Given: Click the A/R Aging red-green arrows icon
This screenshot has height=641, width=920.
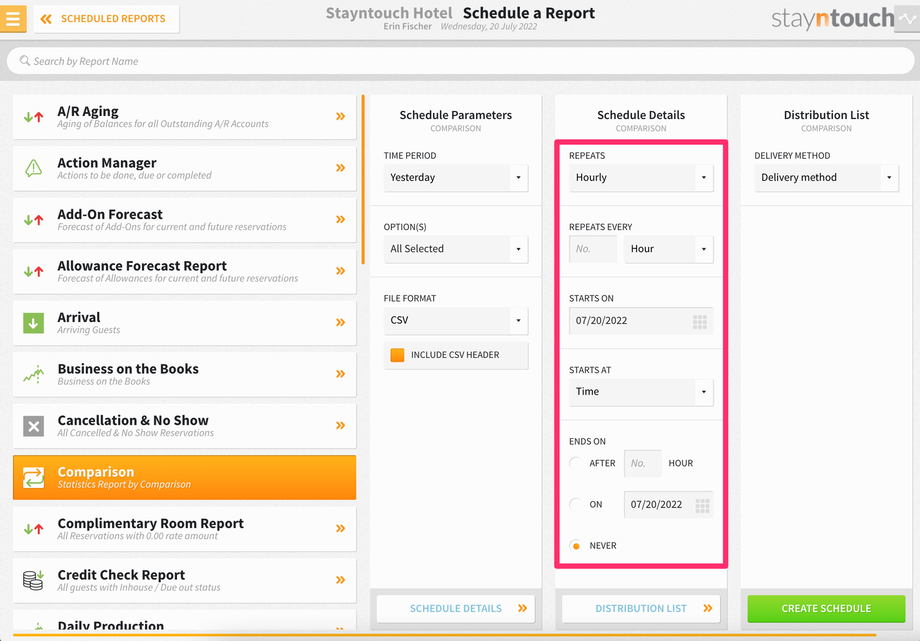Looking at the screenshot, I should [x=33, y=117].
